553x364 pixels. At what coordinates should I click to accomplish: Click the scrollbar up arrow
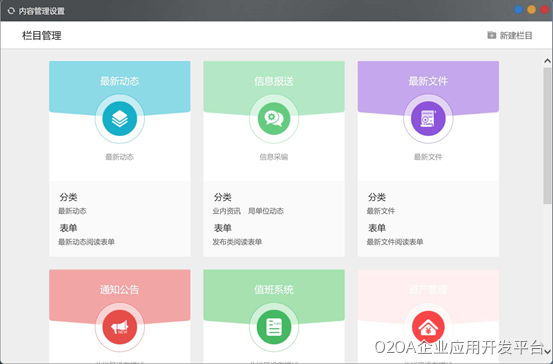[x=547, y=61]
